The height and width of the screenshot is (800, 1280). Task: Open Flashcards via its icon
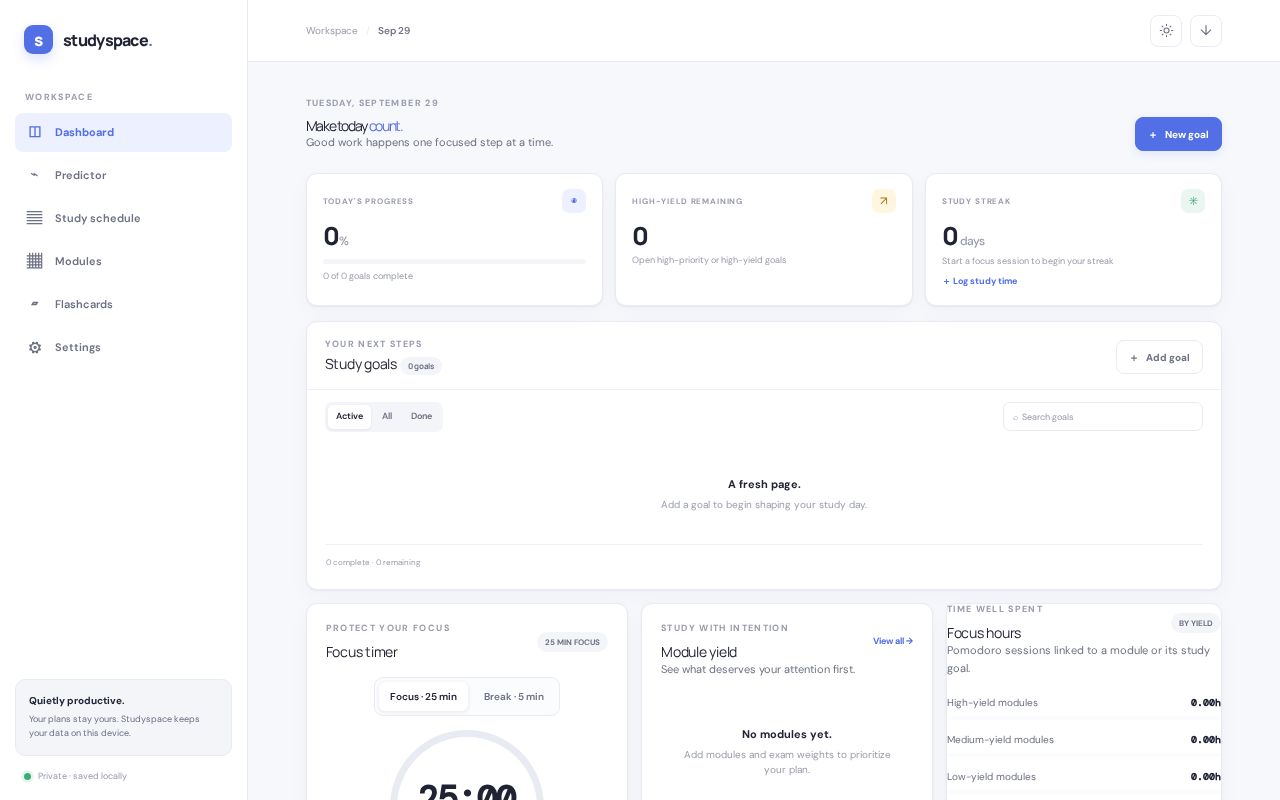click(x=35, y=304)
